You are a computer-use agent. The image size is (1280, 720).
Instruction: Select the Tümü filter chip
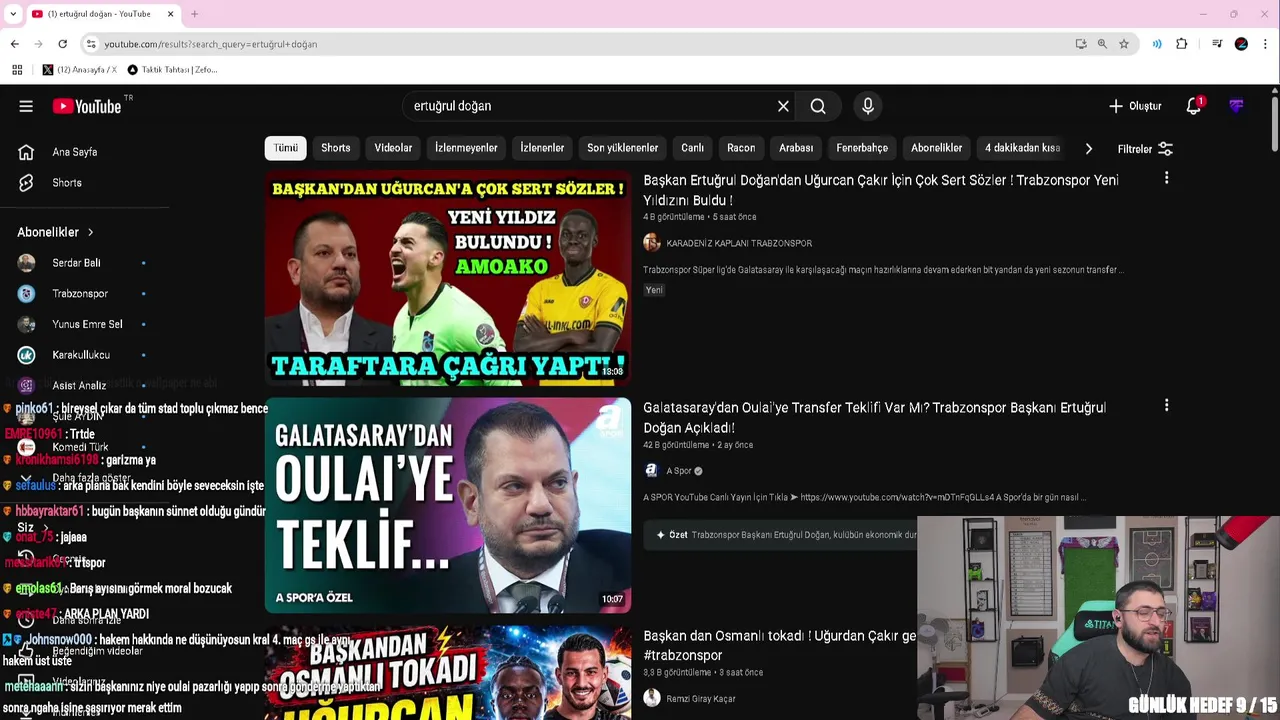286,148
